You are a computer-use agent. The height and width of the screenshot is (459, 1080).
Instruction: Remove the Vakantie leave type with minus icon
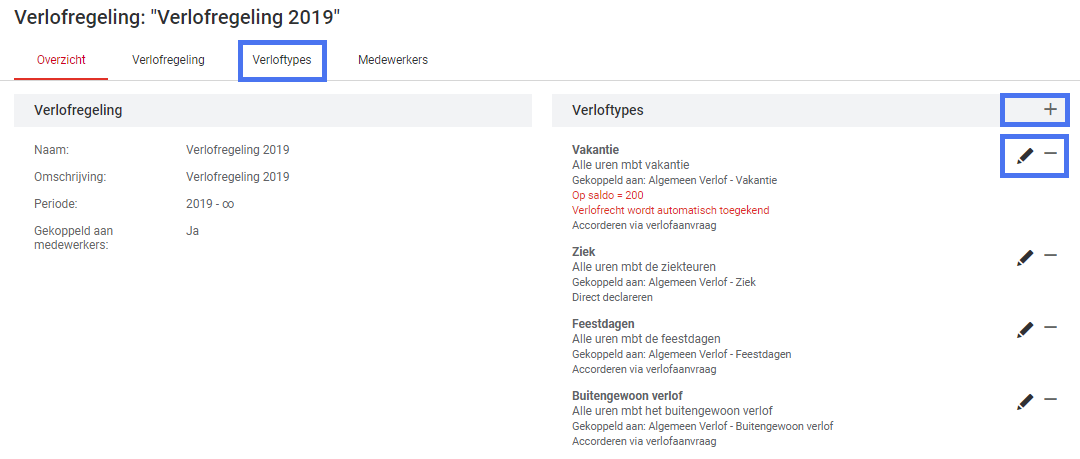coord(1050,153)
